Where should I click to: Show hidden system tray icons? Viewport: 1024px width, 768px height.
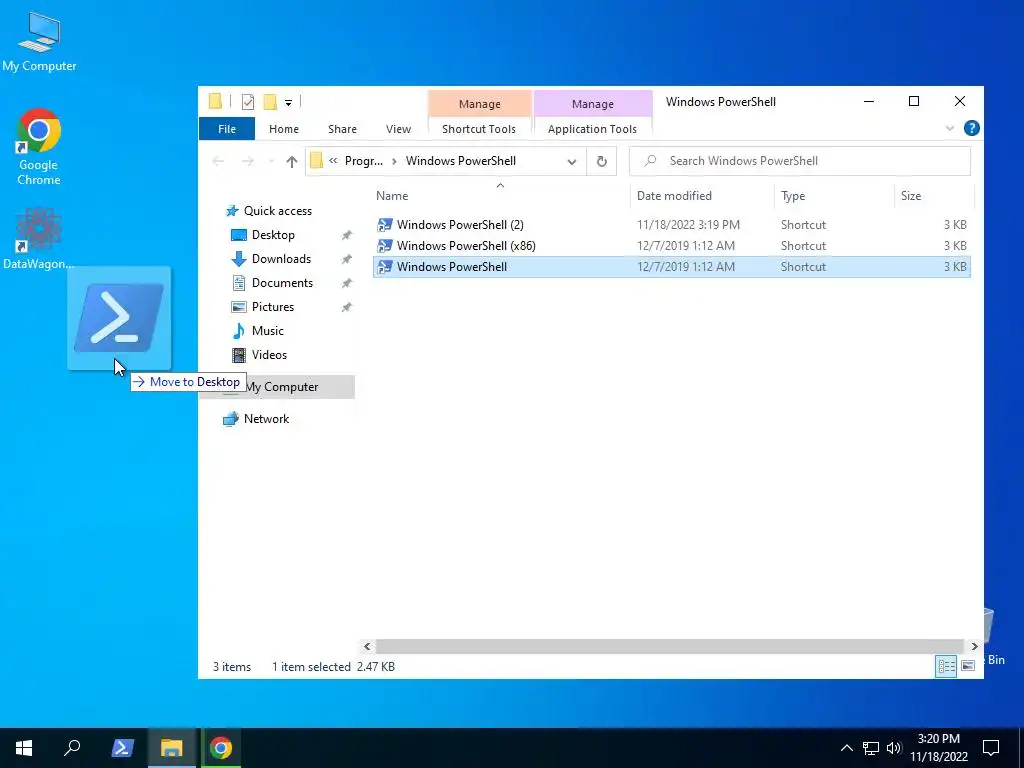click(x=846, y=748)
